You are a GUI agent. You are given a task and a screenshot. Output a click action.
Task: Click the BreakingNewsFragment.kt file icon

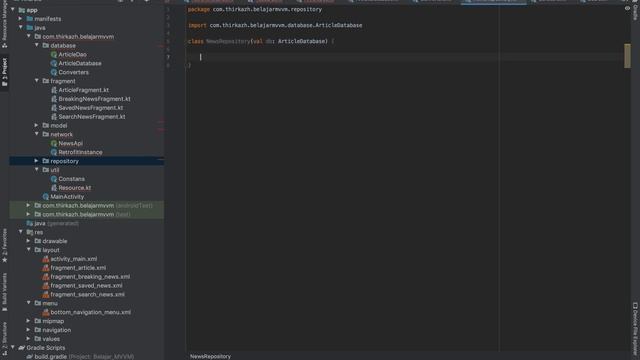pyautogui.click(x=54, y=99)
